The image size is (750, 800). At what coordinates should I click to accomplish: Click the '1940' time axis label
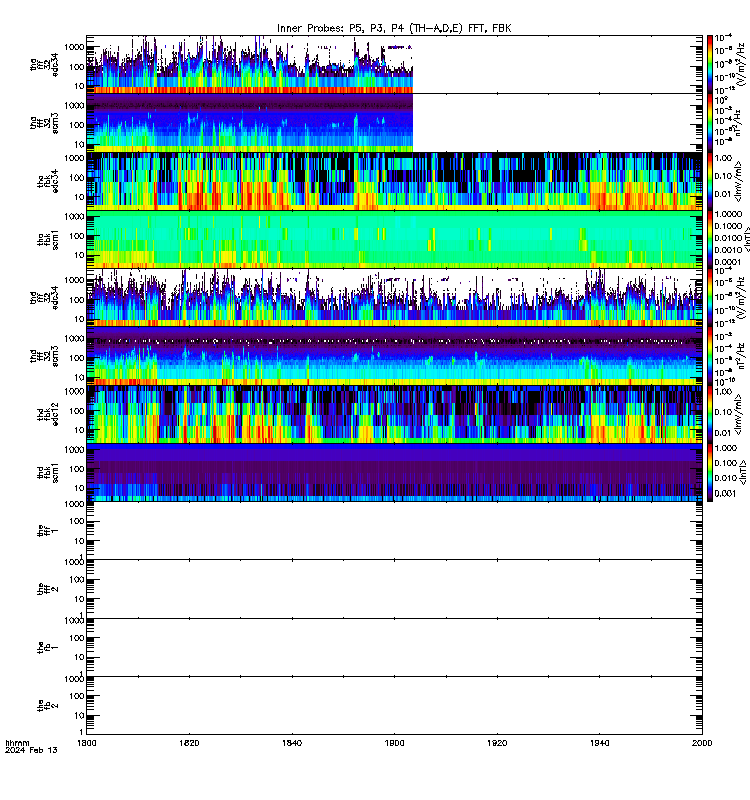pos(599,743)
